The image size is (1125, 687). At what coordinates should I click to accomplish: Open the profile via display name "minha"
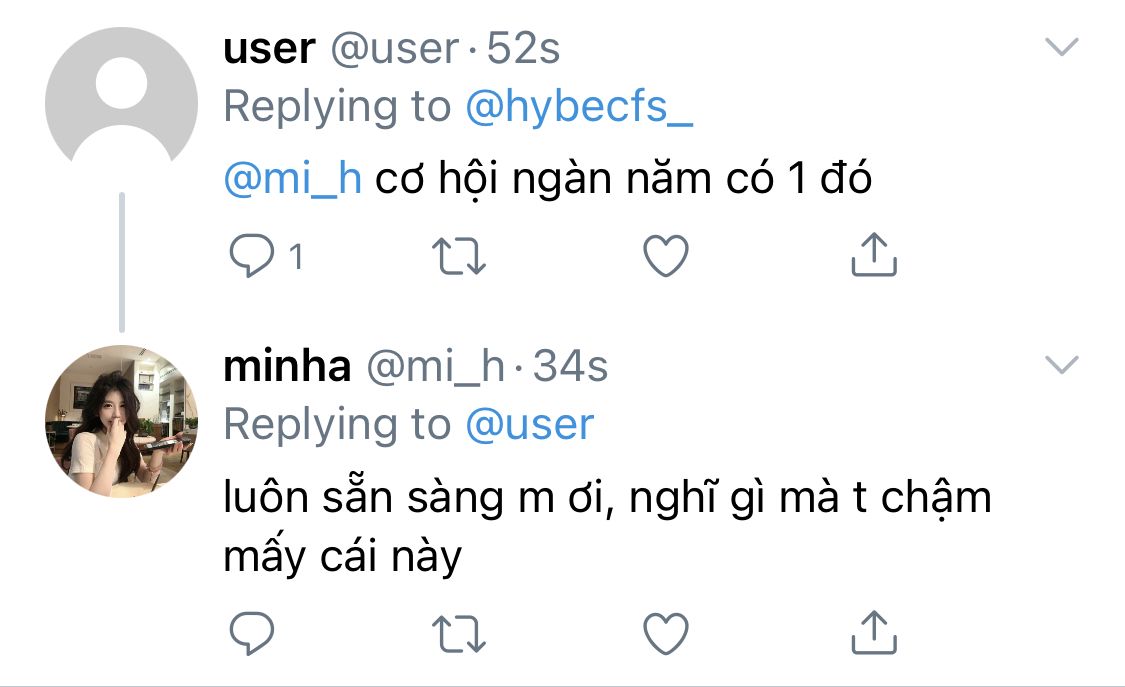287,368
